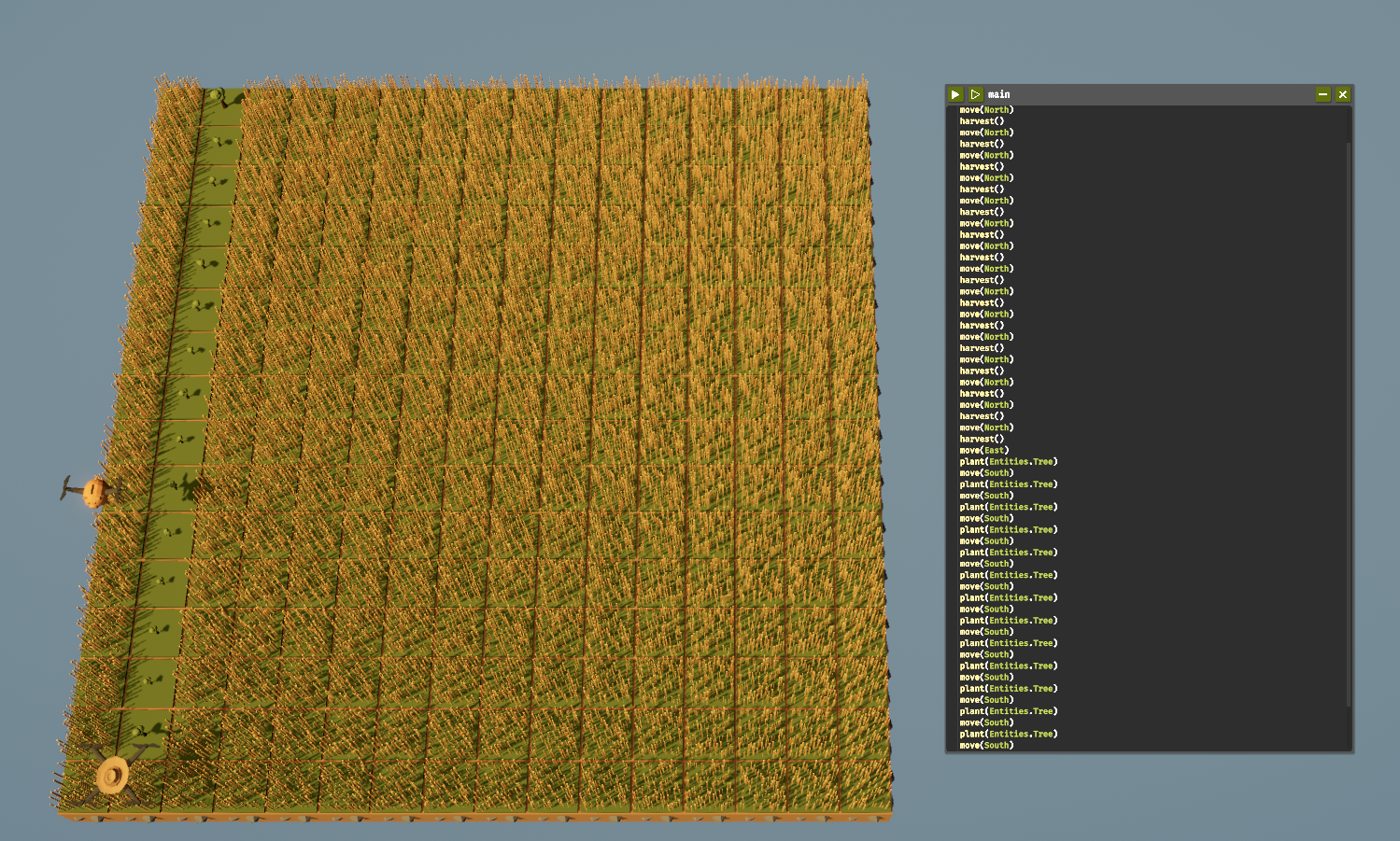Run the main script with the play button

point(955,94)
